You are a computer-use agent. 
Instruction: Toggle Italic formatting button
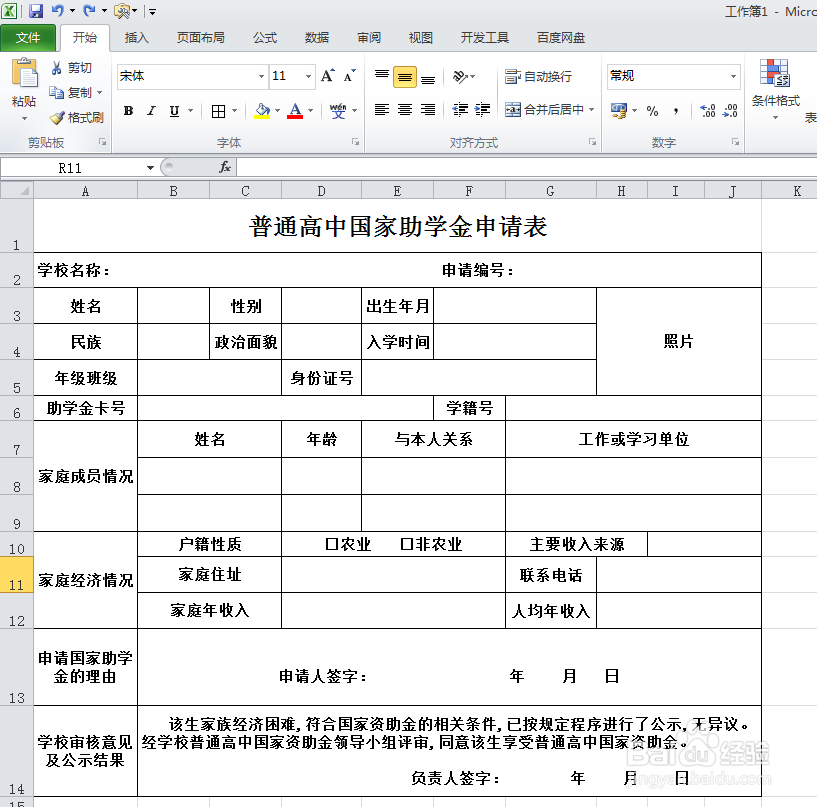coord(151,110)
